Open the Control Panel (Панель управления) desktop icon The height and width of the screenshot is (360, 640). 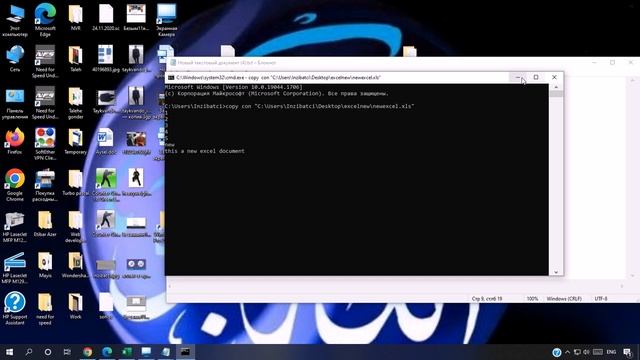click(15, 102)
